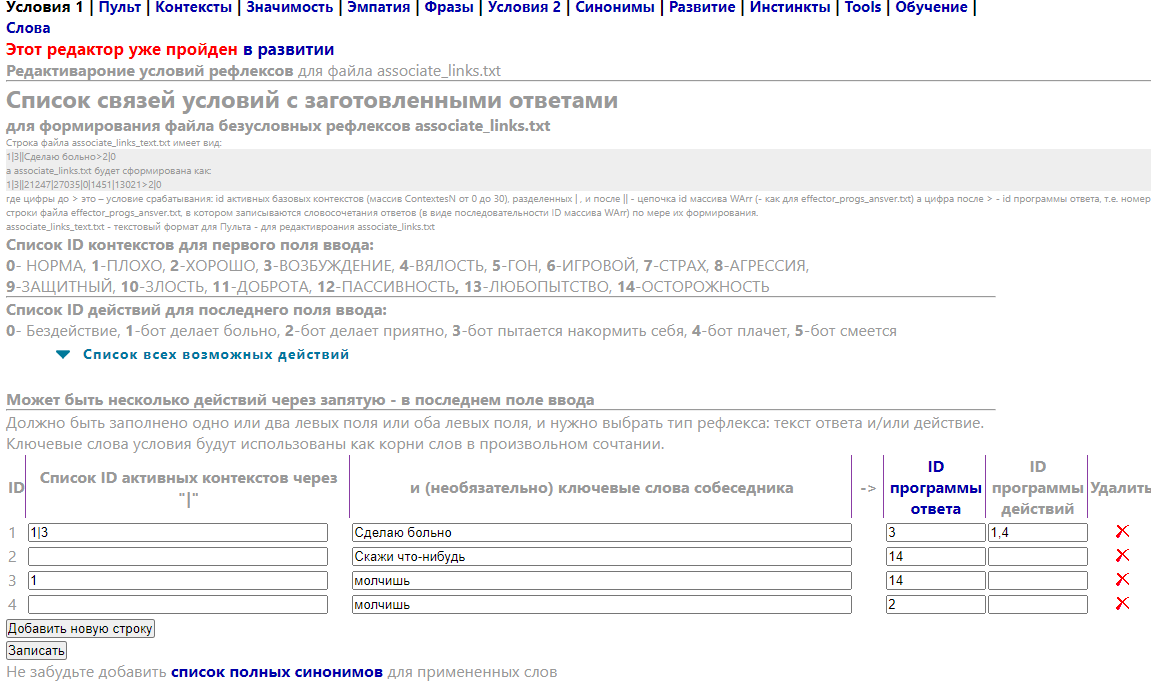
Task: Delete row 2 with the red X
Action: (1122, 556)
